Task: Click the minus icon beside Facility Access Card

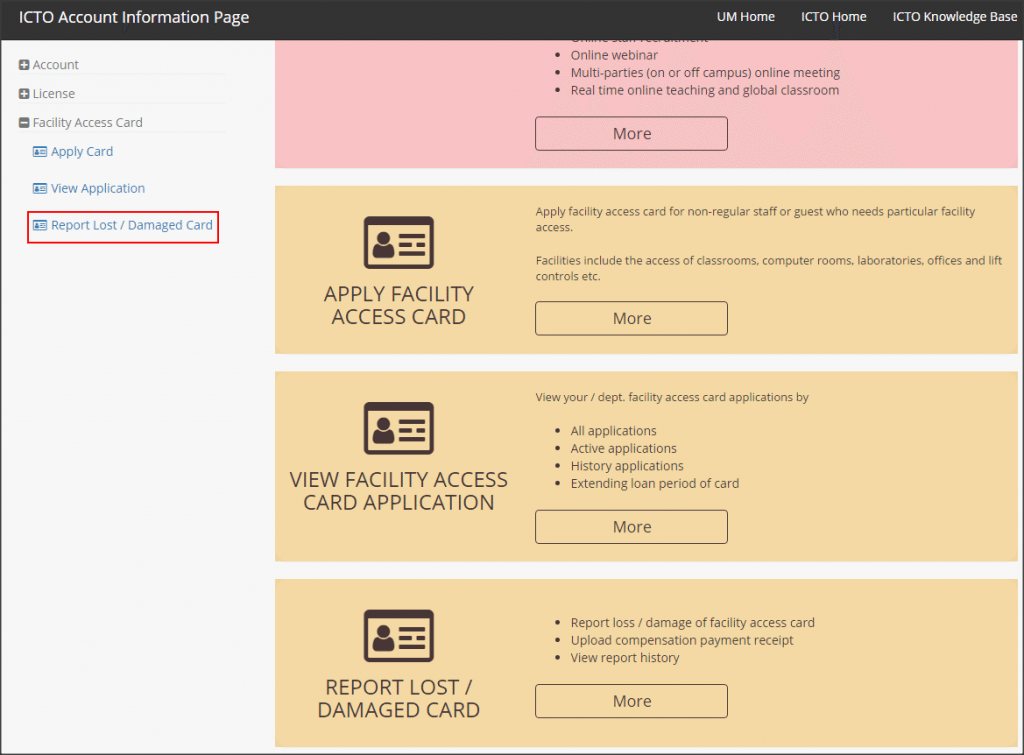Action: pos(22,122)
